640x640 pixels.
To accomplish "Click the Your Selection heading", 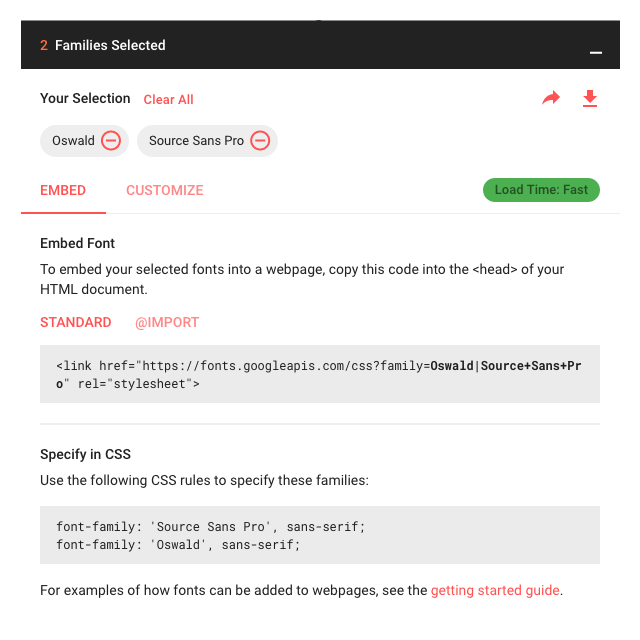I will tap(85, 98).
